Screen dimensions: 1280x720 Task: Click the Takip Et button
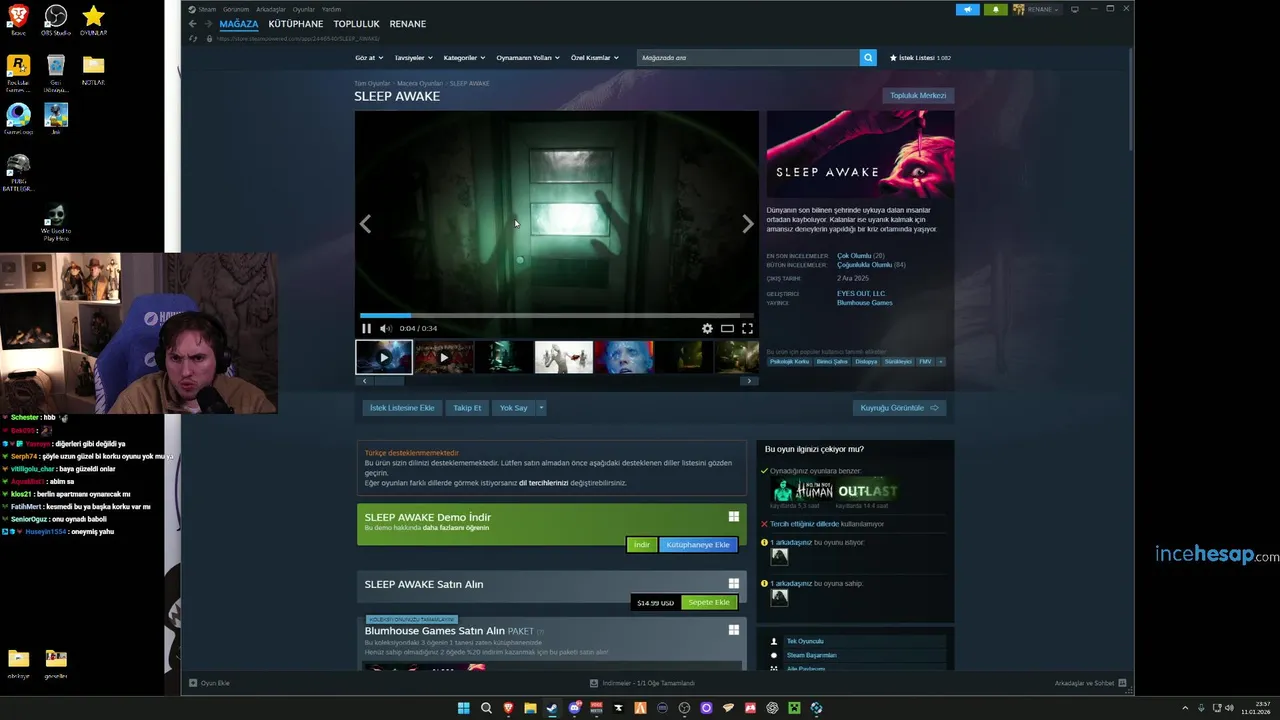467,408
